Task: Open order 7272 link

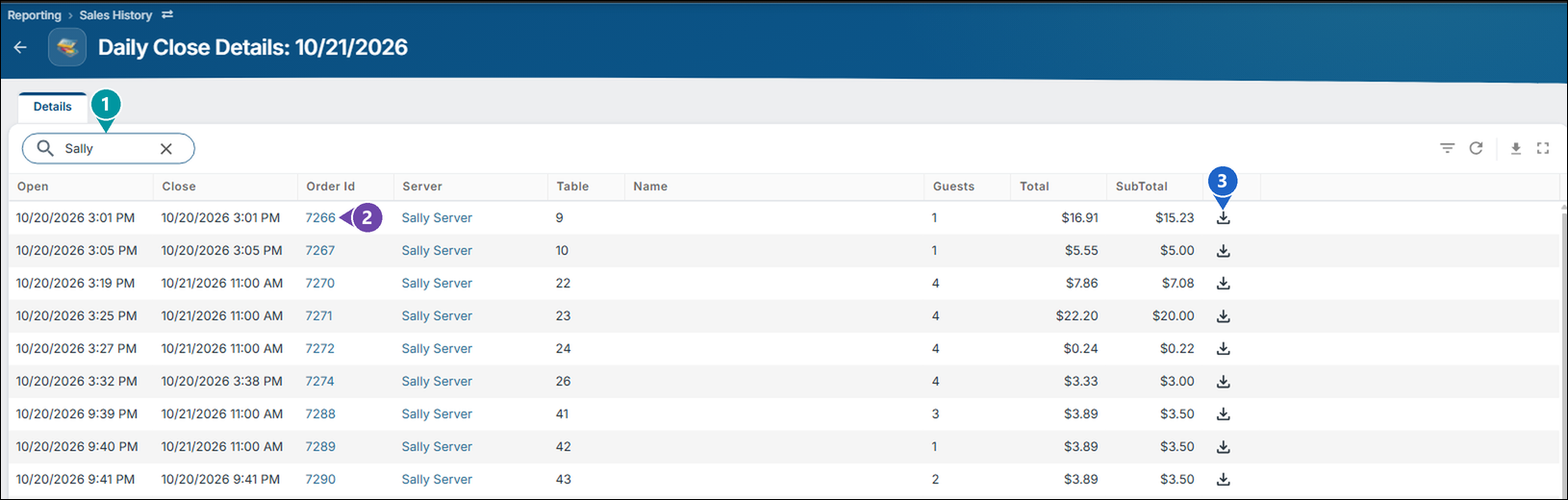Action: [x=320, y=349]
